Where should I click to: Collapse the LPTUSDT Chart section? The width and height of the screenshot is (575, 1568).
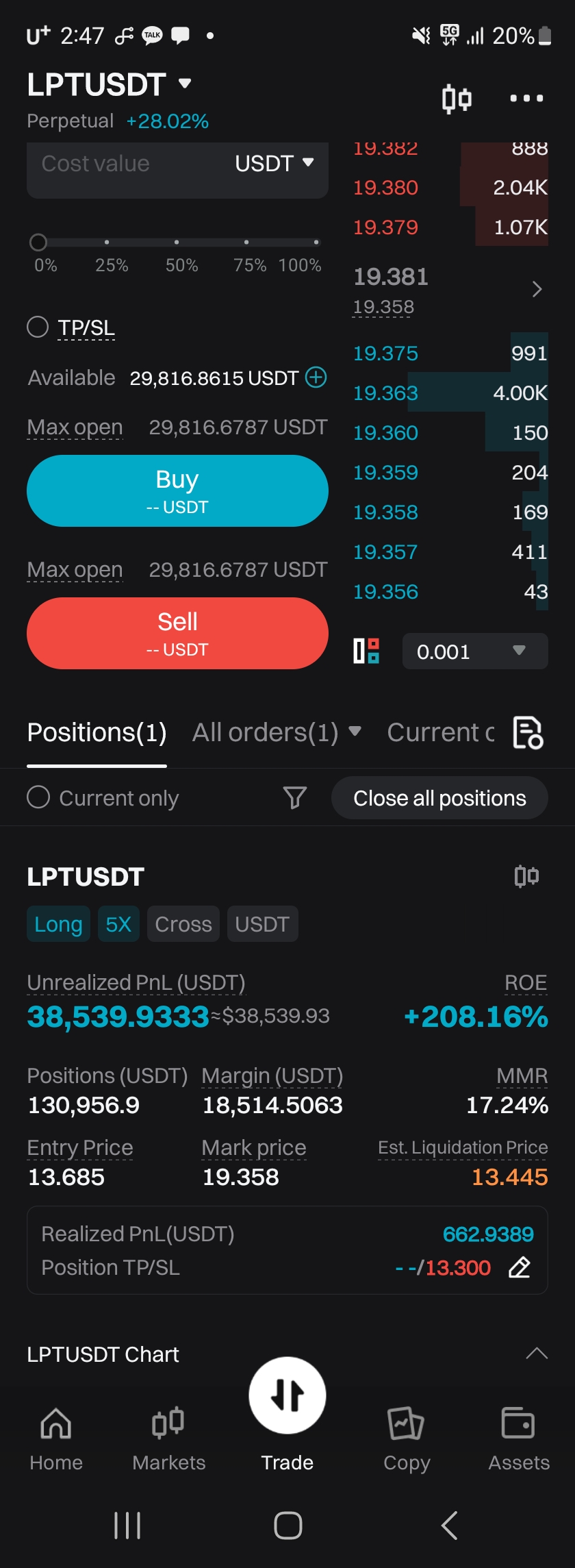pos(537,1354)
